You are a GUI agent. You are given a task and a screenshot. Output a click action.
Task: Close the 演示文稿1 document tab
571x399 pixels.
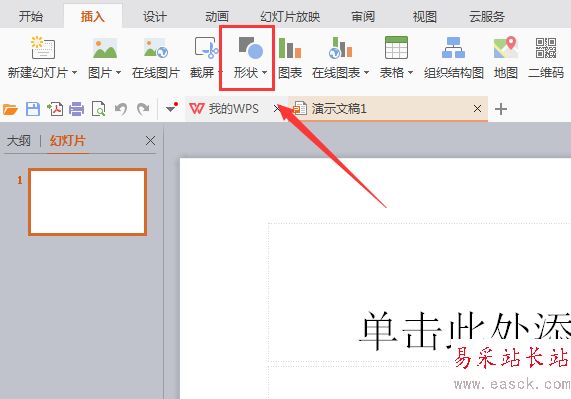tap(477, 108)
